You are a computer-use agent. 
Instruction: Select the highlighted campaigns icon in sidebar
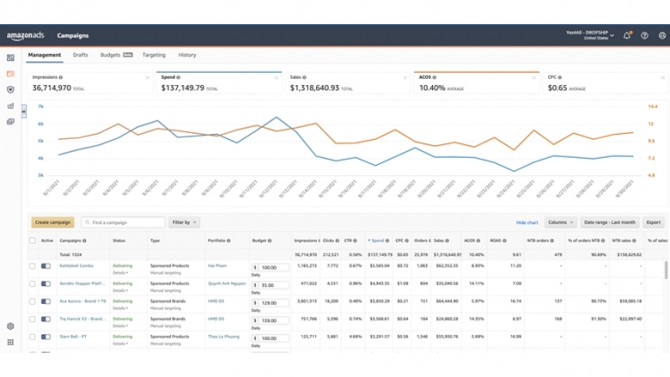tap(11, 74)
